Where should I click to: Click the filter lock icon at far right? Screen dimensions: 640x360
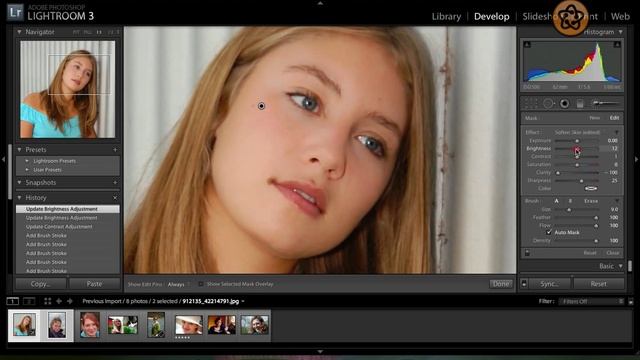tap(631, 302)
